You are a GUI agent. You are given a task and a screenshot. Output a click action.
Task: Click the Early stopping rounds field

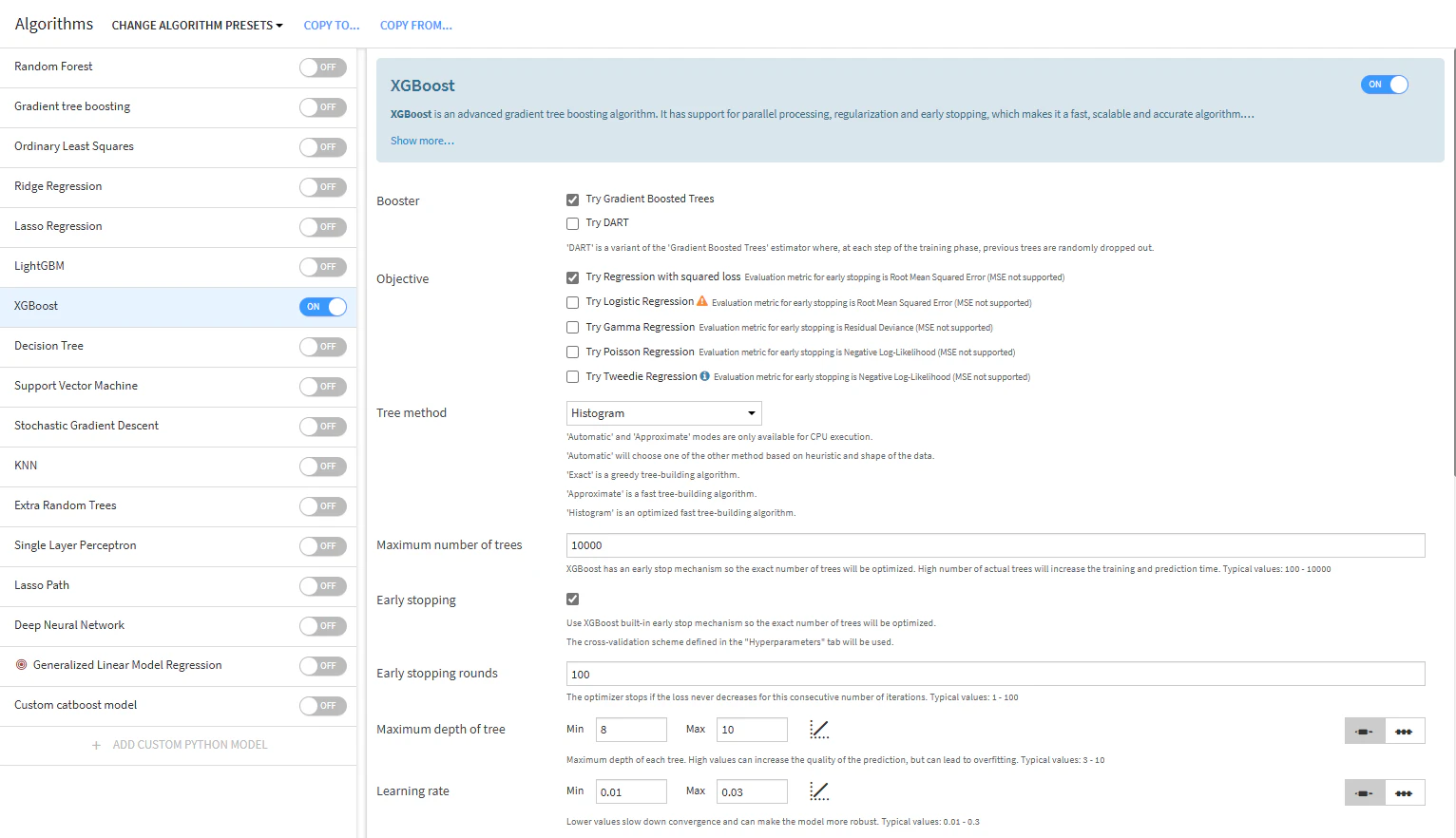(995, 674)
